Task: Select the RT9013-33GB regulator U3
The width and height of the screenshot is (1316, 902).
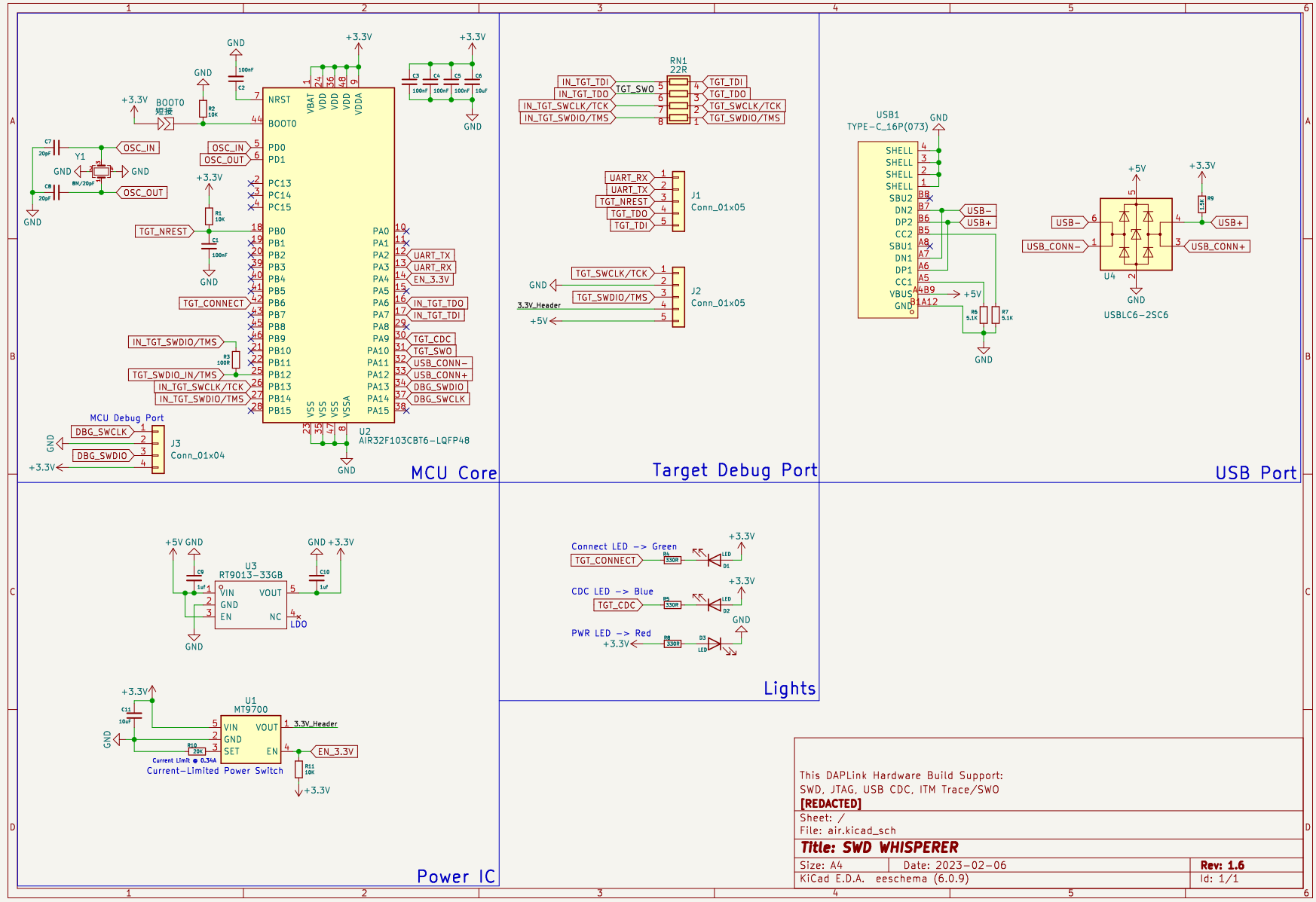Action: (x=251, y=604)
